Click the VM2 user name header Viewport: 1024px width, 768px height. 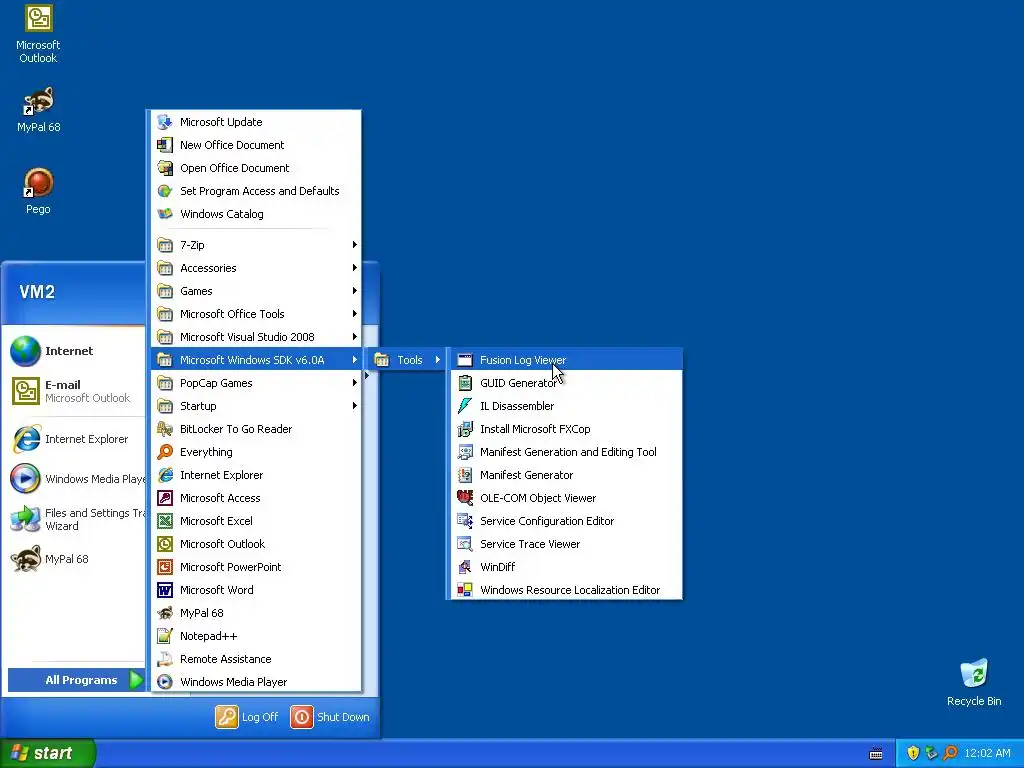pyautogui.click(x=37, y=292)
